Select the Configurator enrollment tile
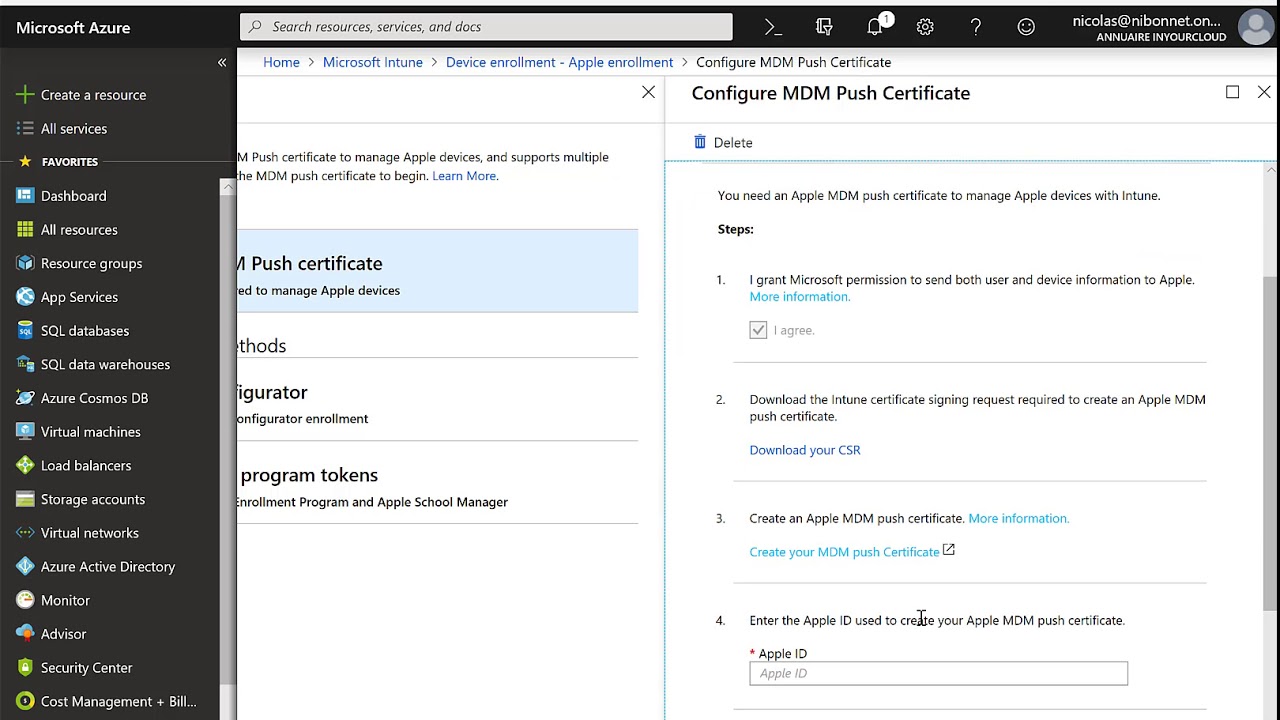Image resolution: width=1280 pixels, height=720 pixels. [x=438, y=400]
